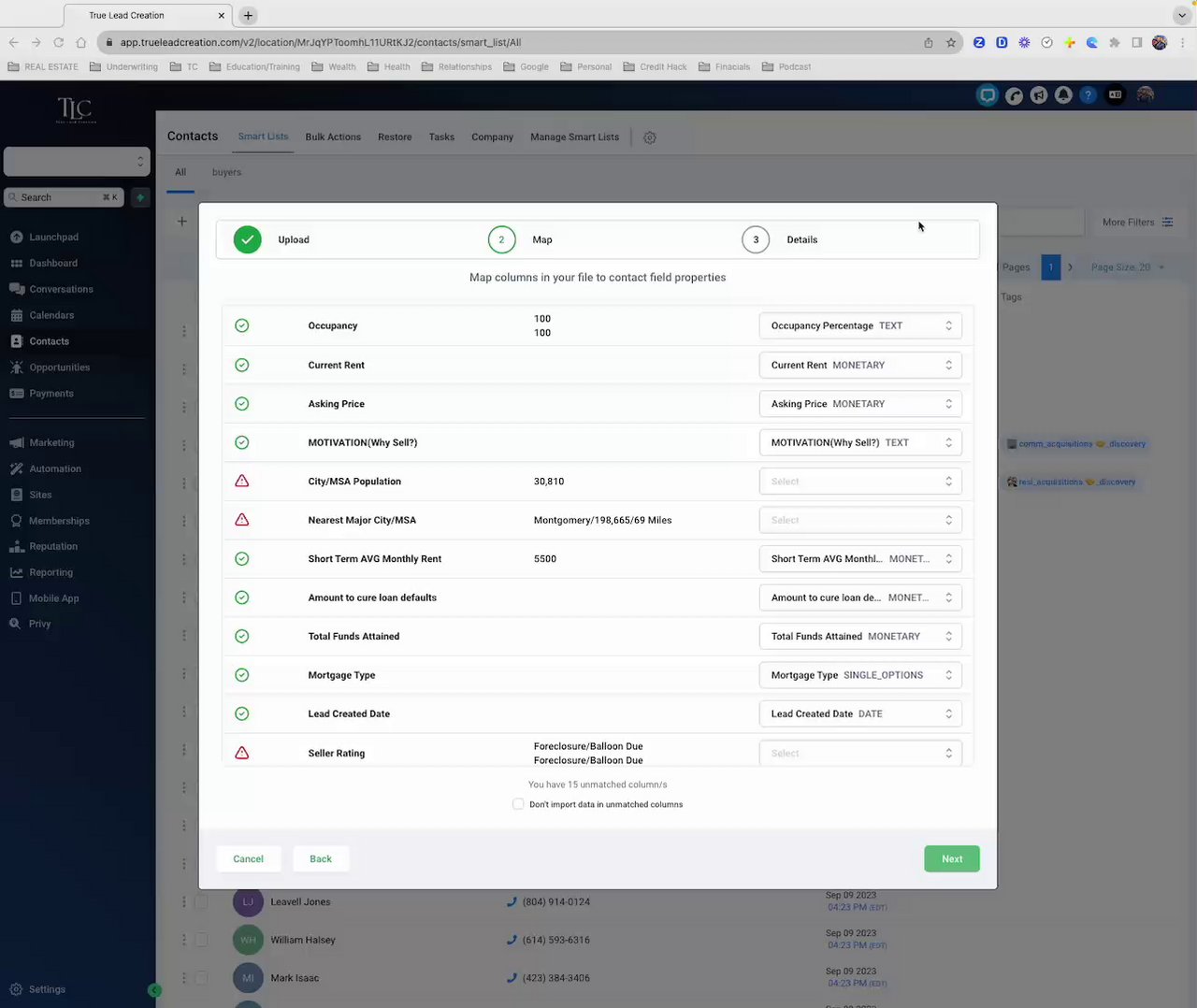Open Select dropdown for City/MSA Population
Viewport: 1197px width, 1008px height.
pos(860,482)
